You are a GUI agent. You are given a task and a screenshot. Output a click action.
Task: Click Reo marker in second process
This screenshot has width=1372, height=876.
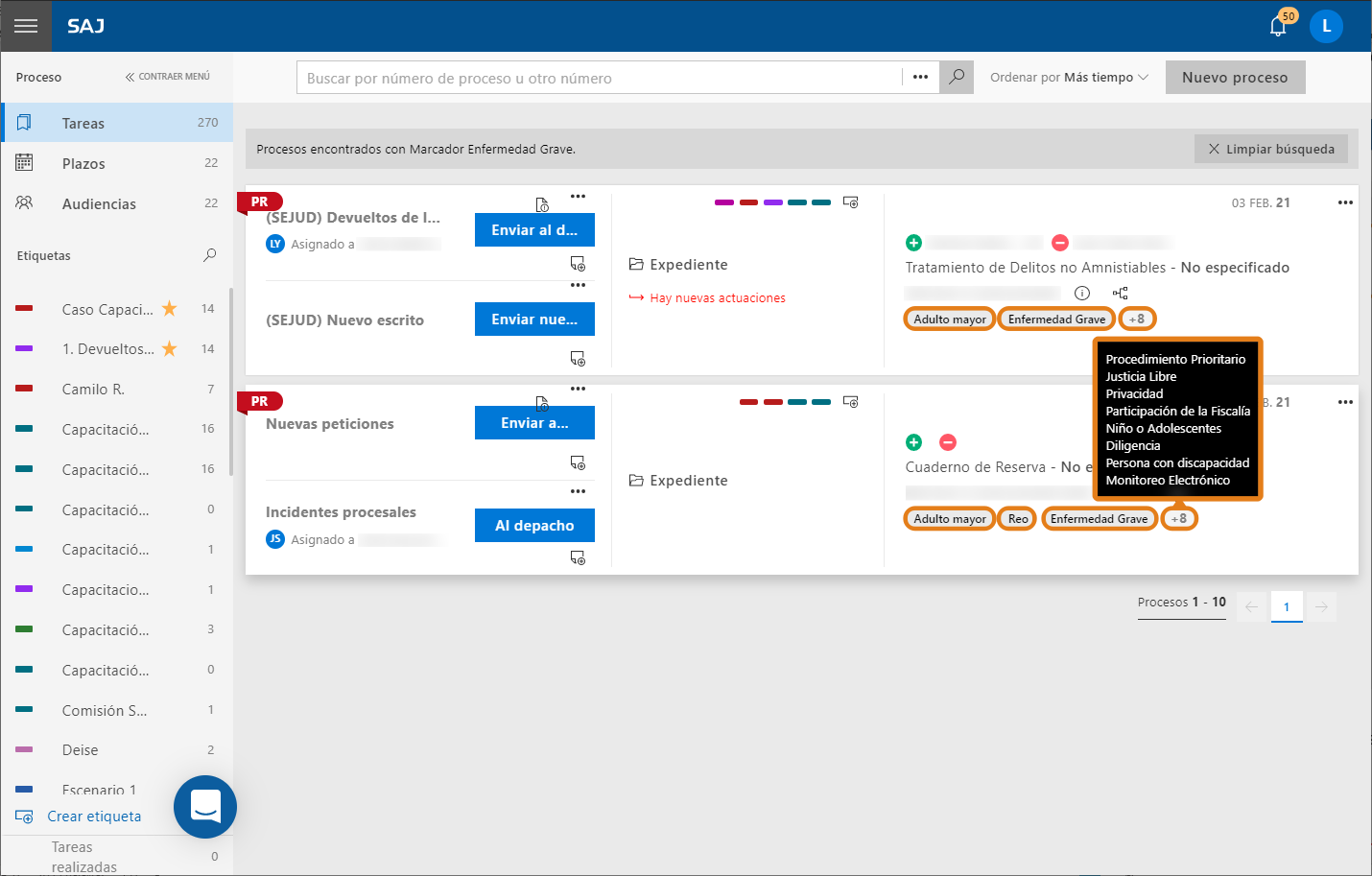pos(1018,518)
